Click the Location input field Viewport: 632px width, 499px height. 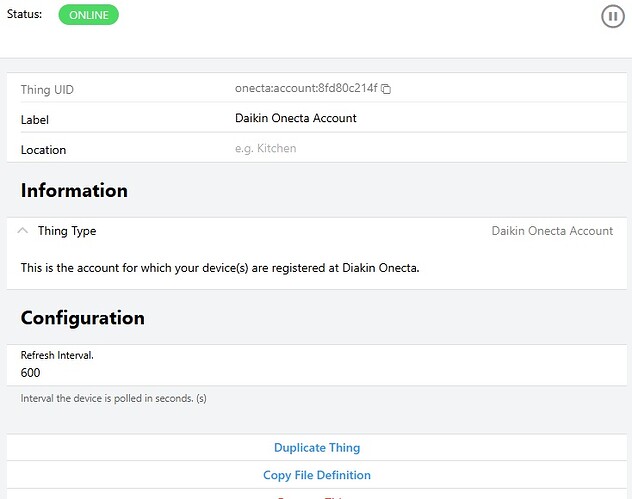pos(430,148)
